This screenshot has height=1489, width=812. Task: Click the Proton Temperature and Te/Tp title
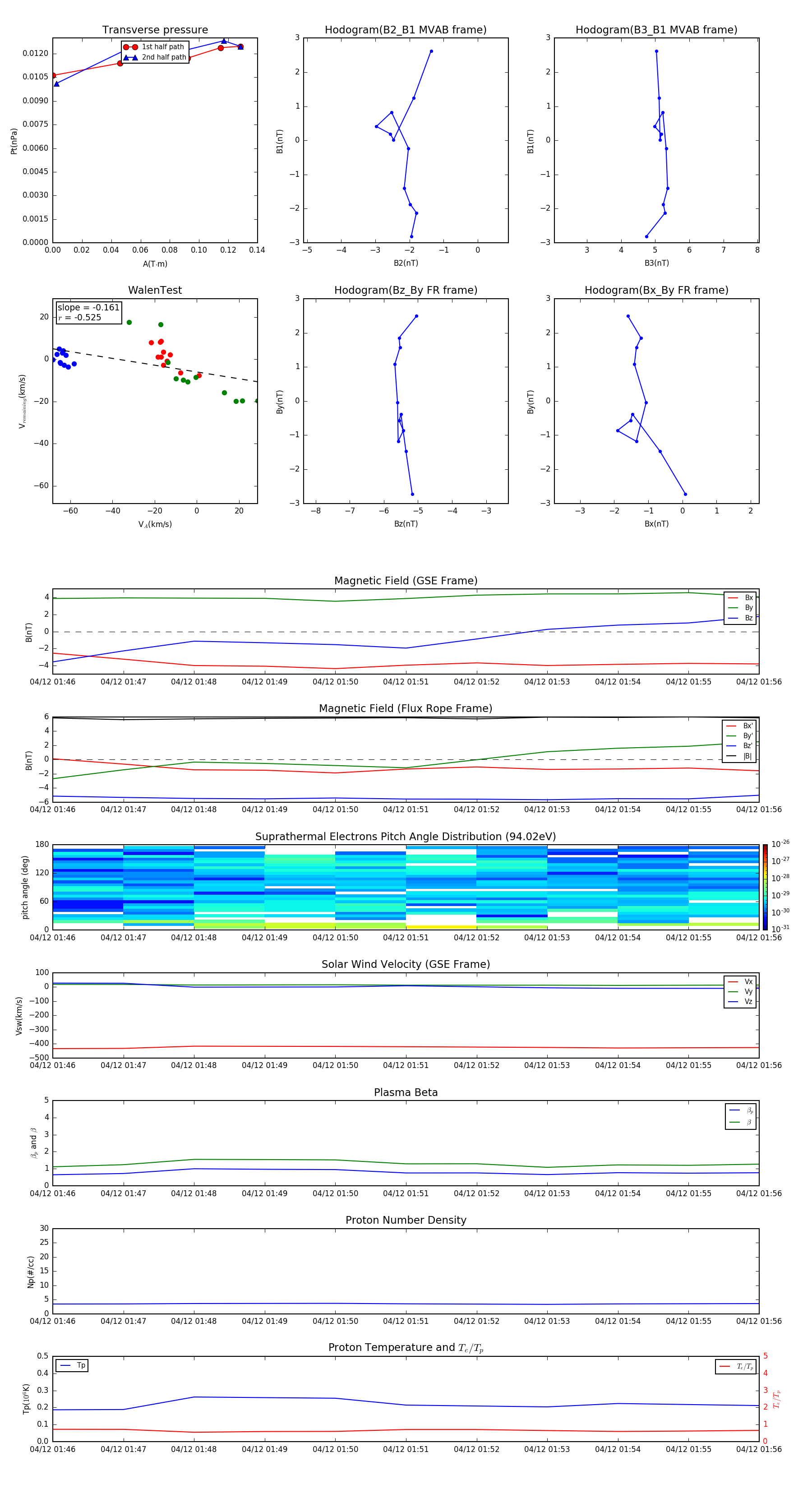pos(406,1348)
